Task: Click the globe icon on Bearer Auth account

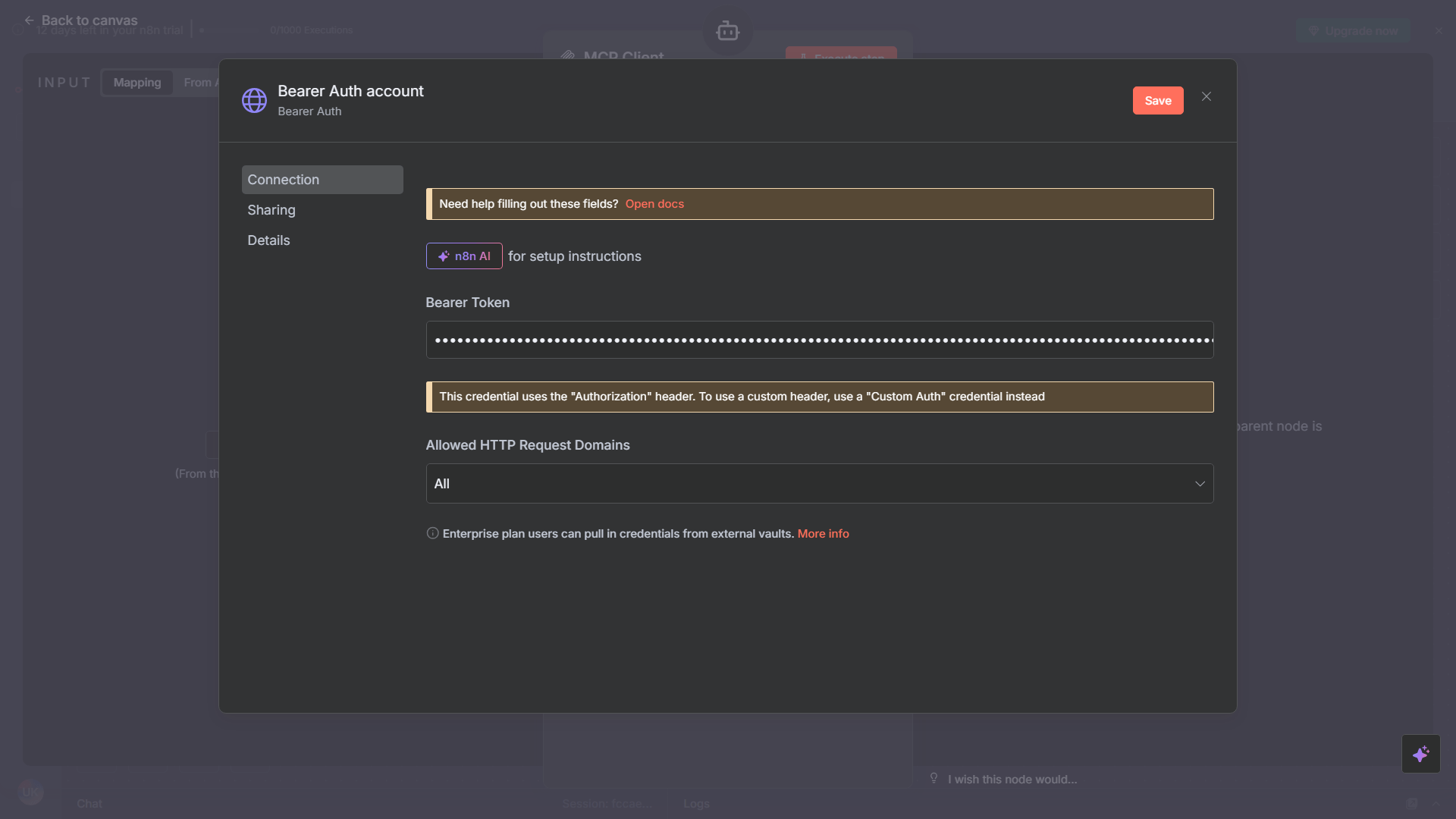Action: coord(254,99)
